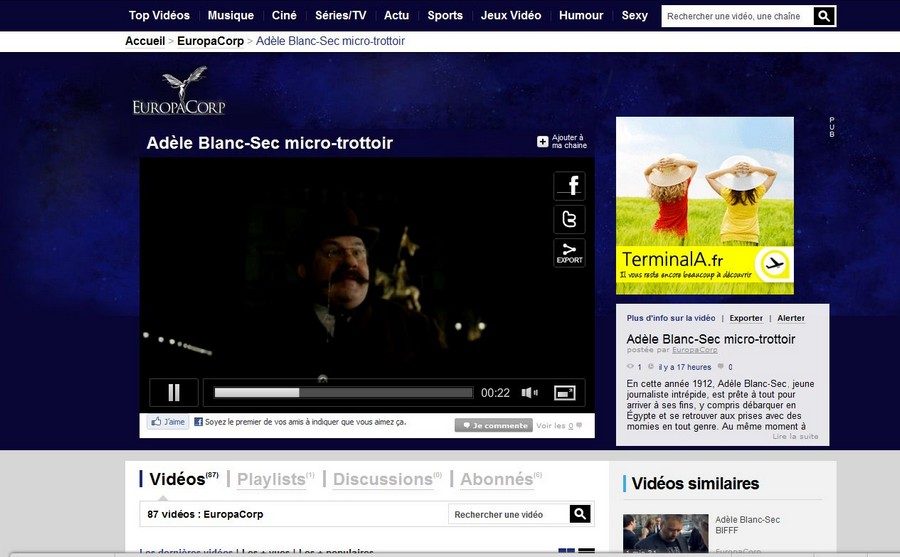The image size is (900, 557).
Task: Switch to the Discussions tab
Action: [382, 480]
